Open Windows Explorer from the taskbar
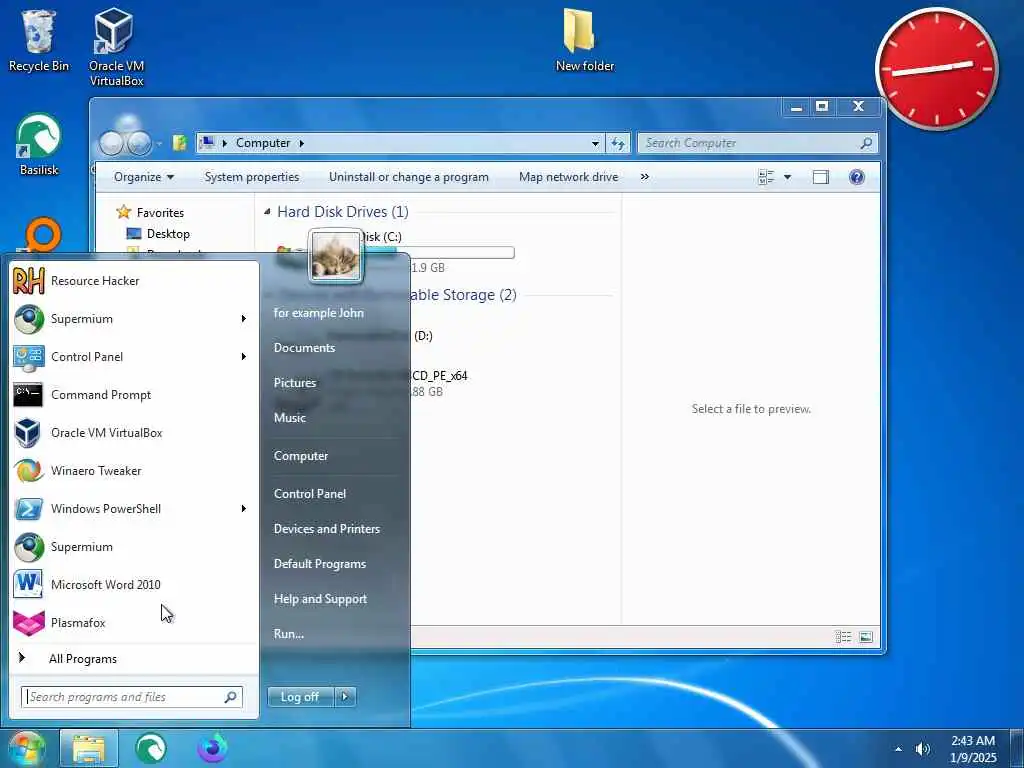 (89, 748)
